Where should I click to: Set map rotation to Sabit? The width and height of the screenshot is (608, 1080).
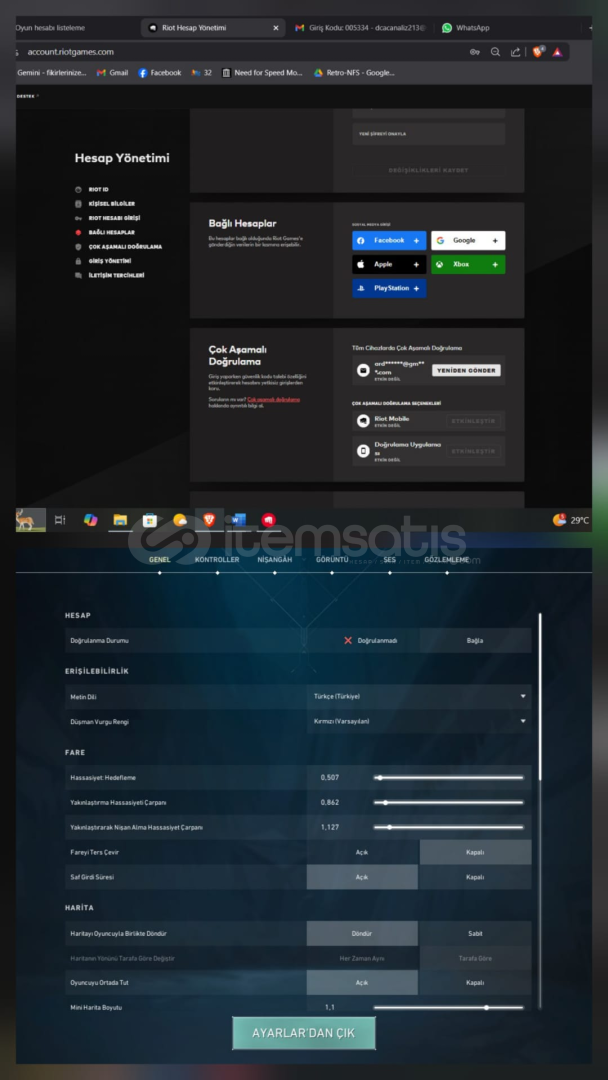click(x=475, y=933)
